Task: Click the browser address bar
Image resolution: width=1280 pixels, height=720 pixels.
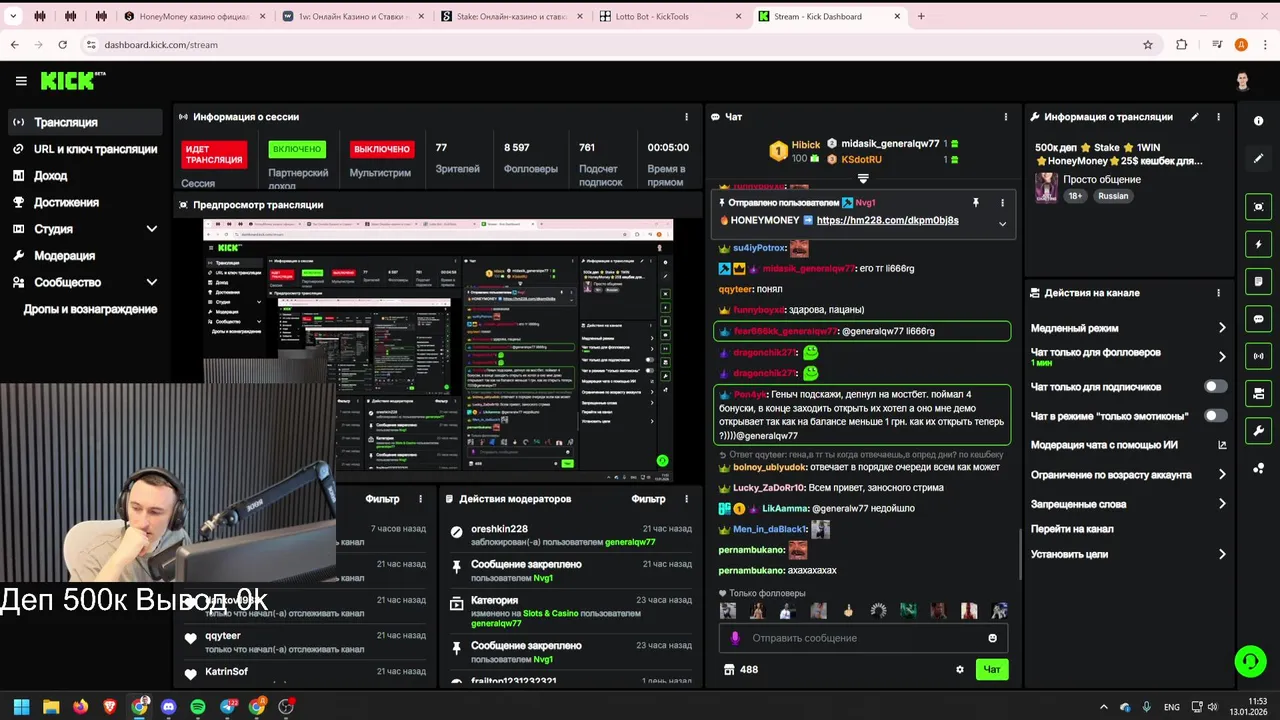Action: 620,45
